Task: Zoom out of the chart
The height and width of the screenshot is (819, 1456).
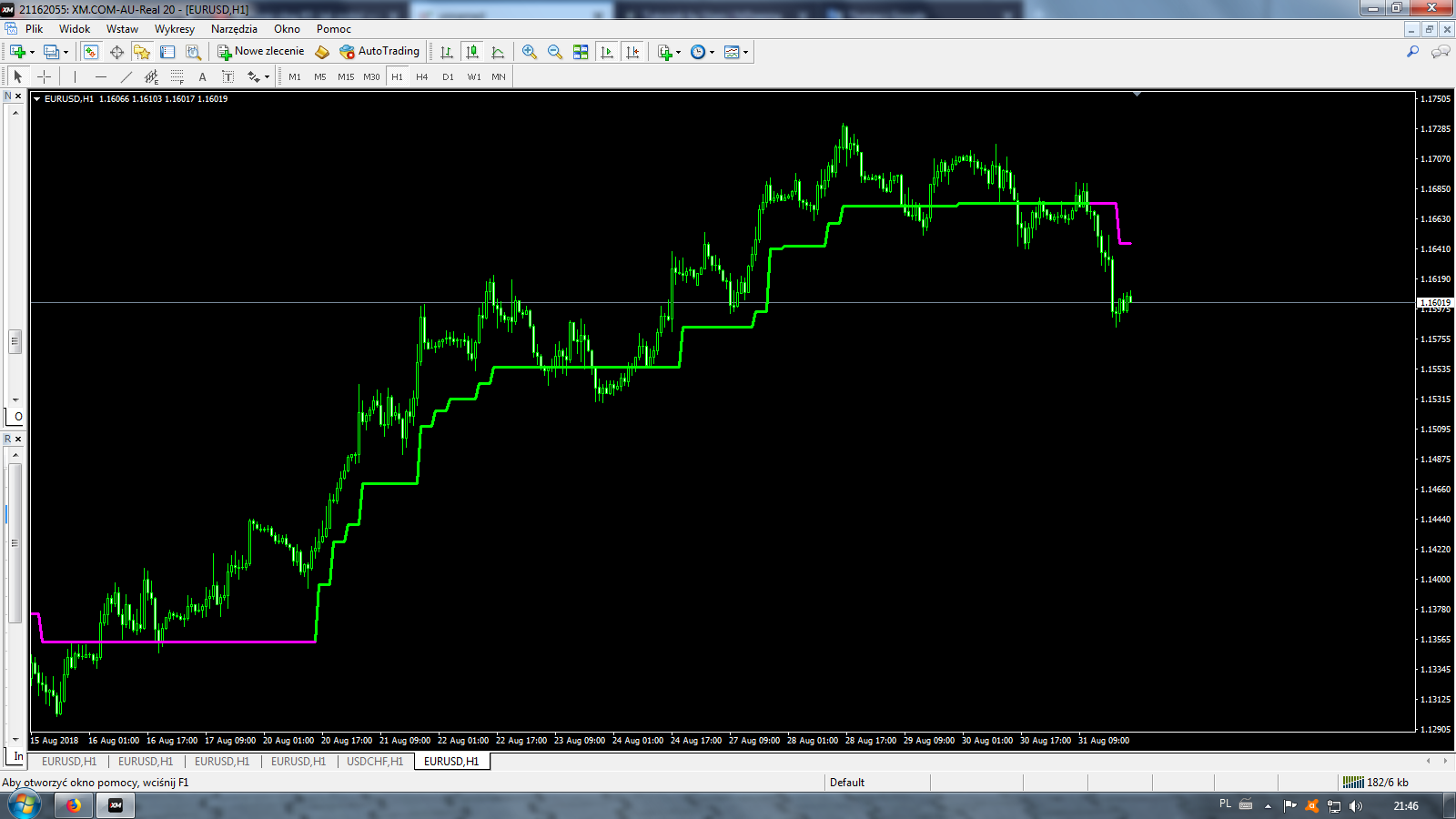Action: click(555, 52)
